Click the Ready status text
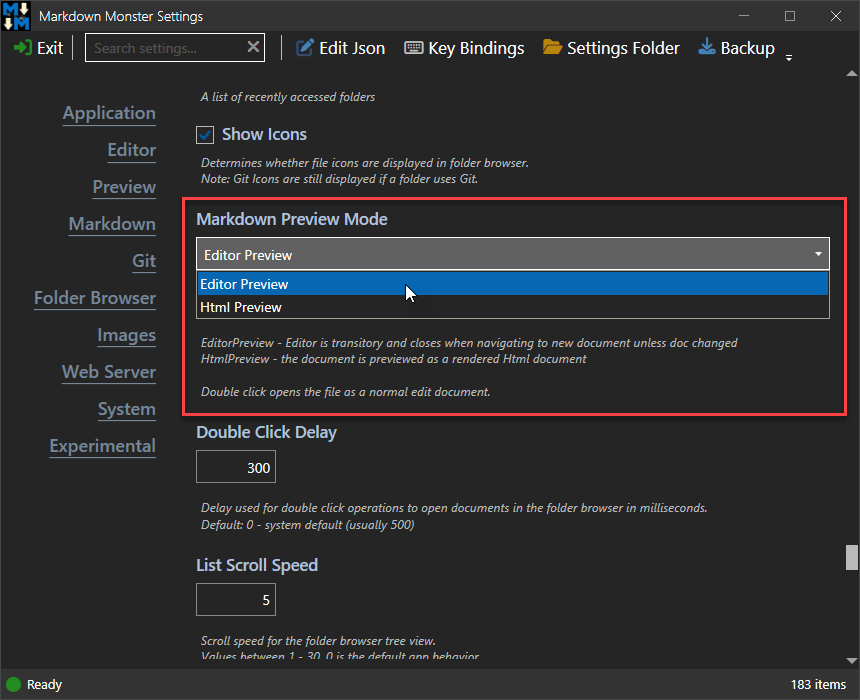Viewport: 860px width, 700px height. point(44,685)
